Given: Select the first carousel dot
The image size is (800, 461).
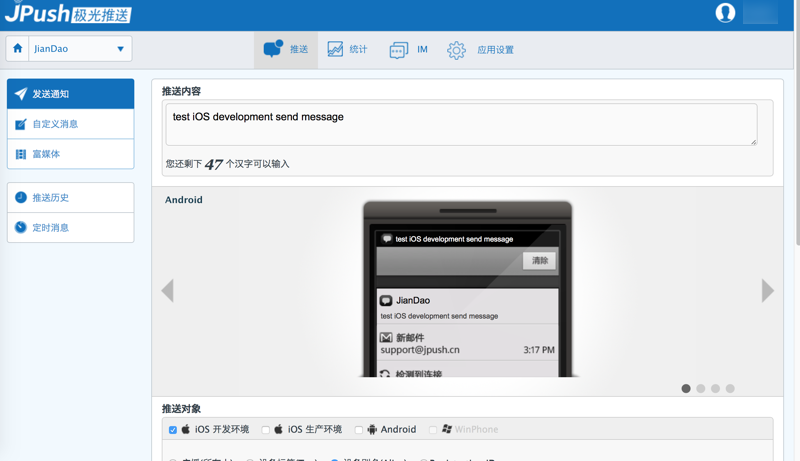Looking at the screenshot, I should point(686,389).
